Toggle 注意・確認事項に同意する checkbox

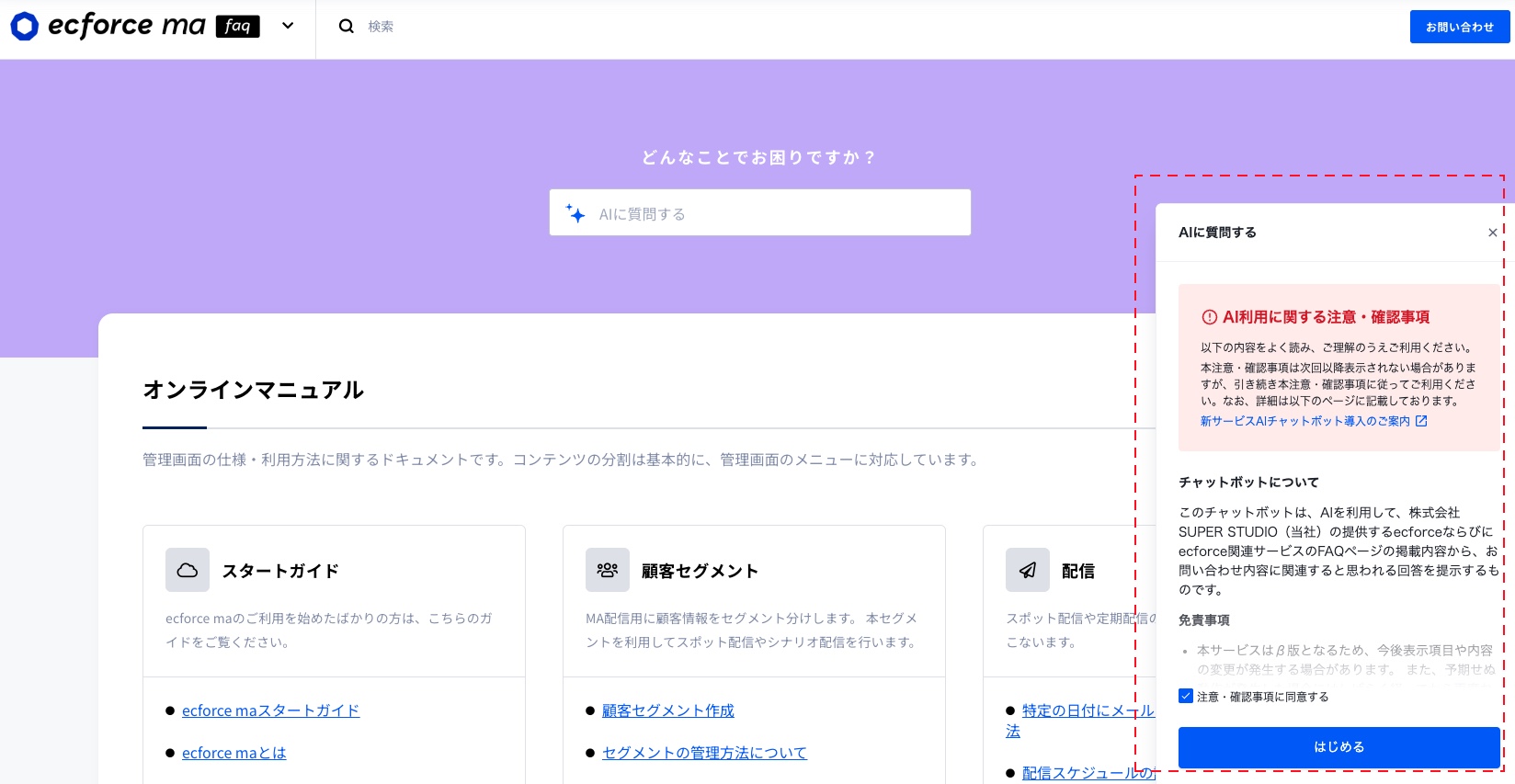pos(1186,696)
